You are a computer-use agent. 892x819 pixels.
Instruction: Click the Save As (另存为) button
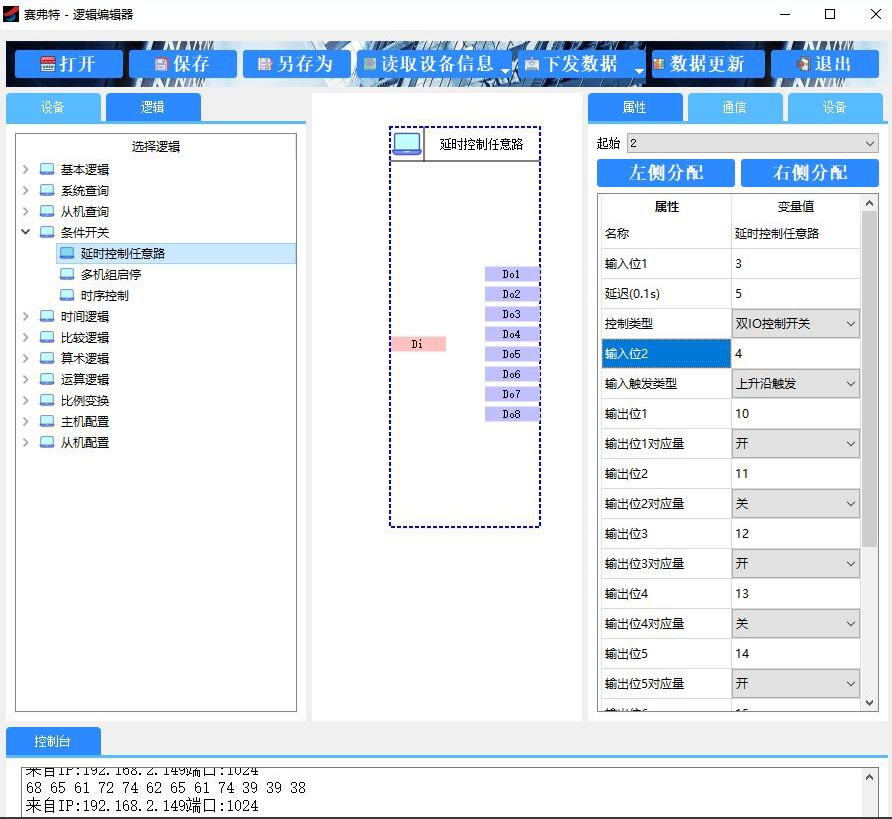(x=296, y=64)
